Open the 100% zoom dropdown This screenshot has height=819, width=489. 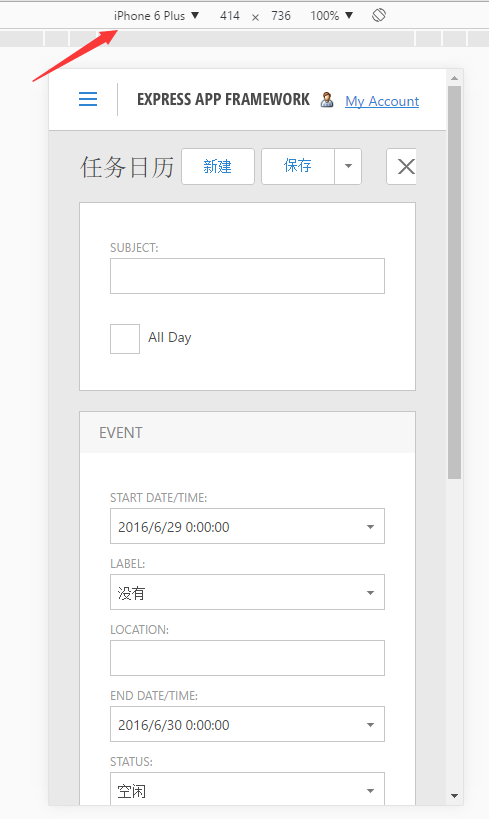pos(331,16)
